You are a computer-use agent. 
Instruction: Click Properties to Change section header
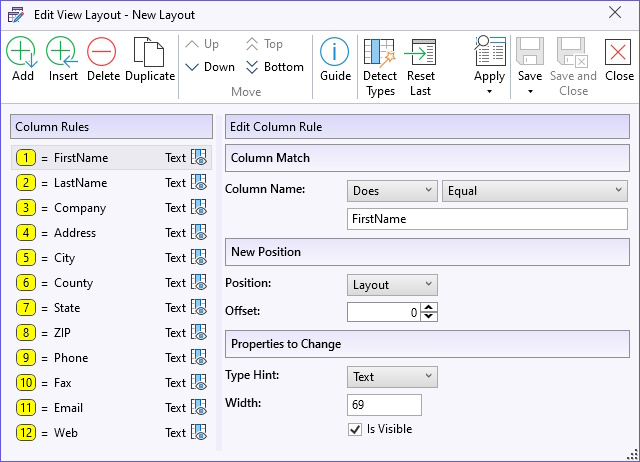(x=427, y=344)
